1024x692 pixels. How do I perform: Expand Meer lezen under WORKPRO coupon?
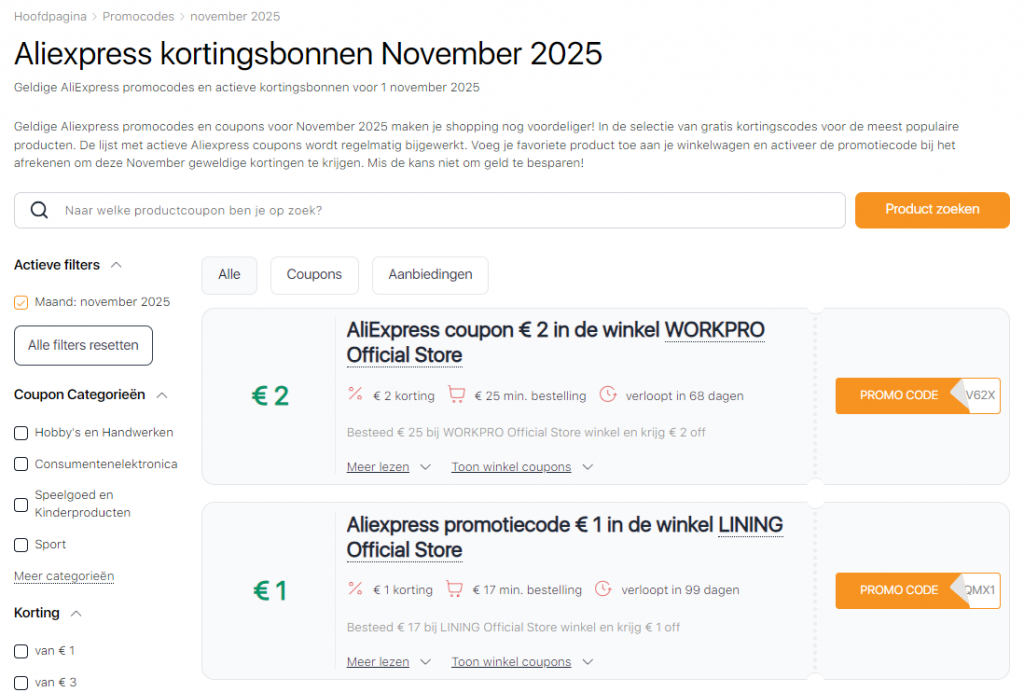(x=388, y=467)
